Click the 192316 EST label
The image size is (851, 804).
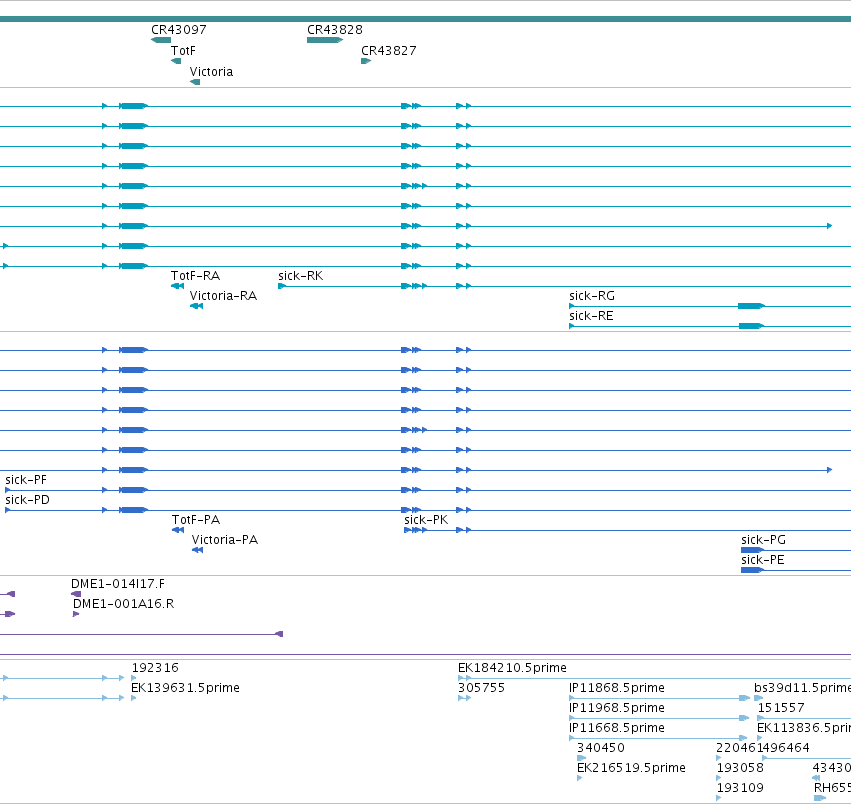click(x=155, y=668)
